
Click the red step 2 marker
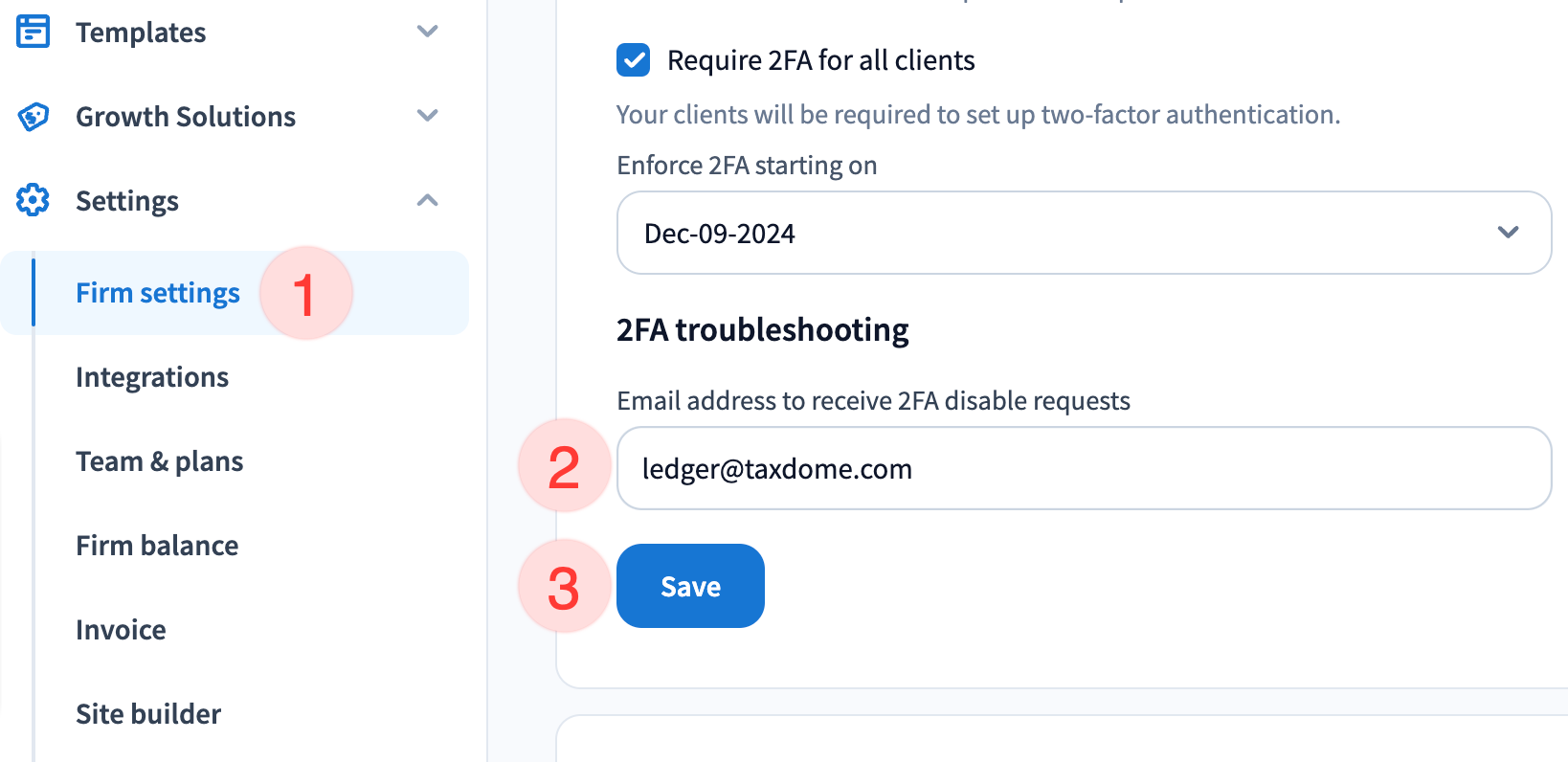564,466
